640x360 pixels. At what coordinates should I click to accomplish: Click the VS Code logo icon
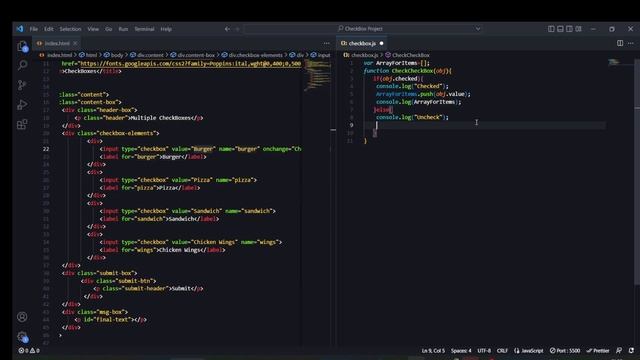click(20, 29)
